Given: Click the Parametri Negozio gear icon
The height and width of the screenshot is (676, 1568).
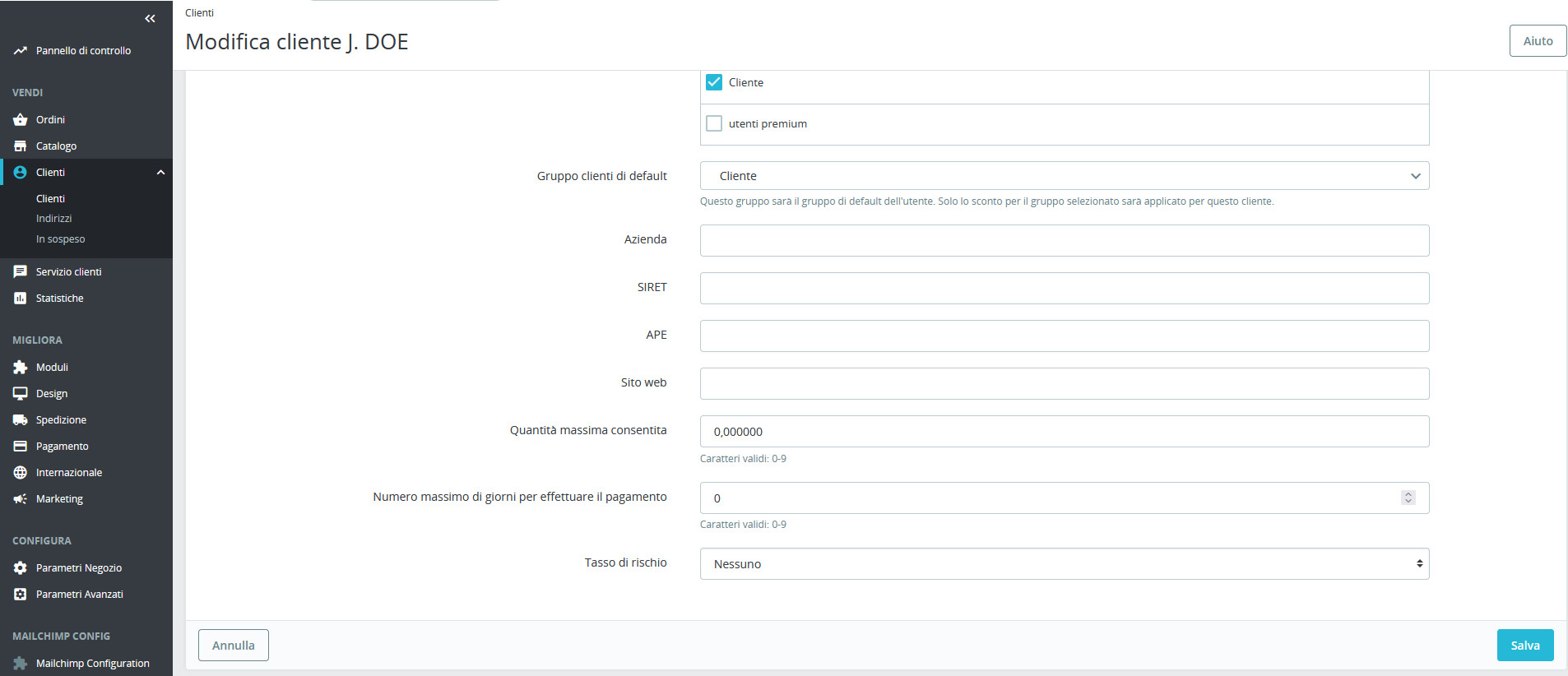Looking at the screenshot, I should pos(21,568).
